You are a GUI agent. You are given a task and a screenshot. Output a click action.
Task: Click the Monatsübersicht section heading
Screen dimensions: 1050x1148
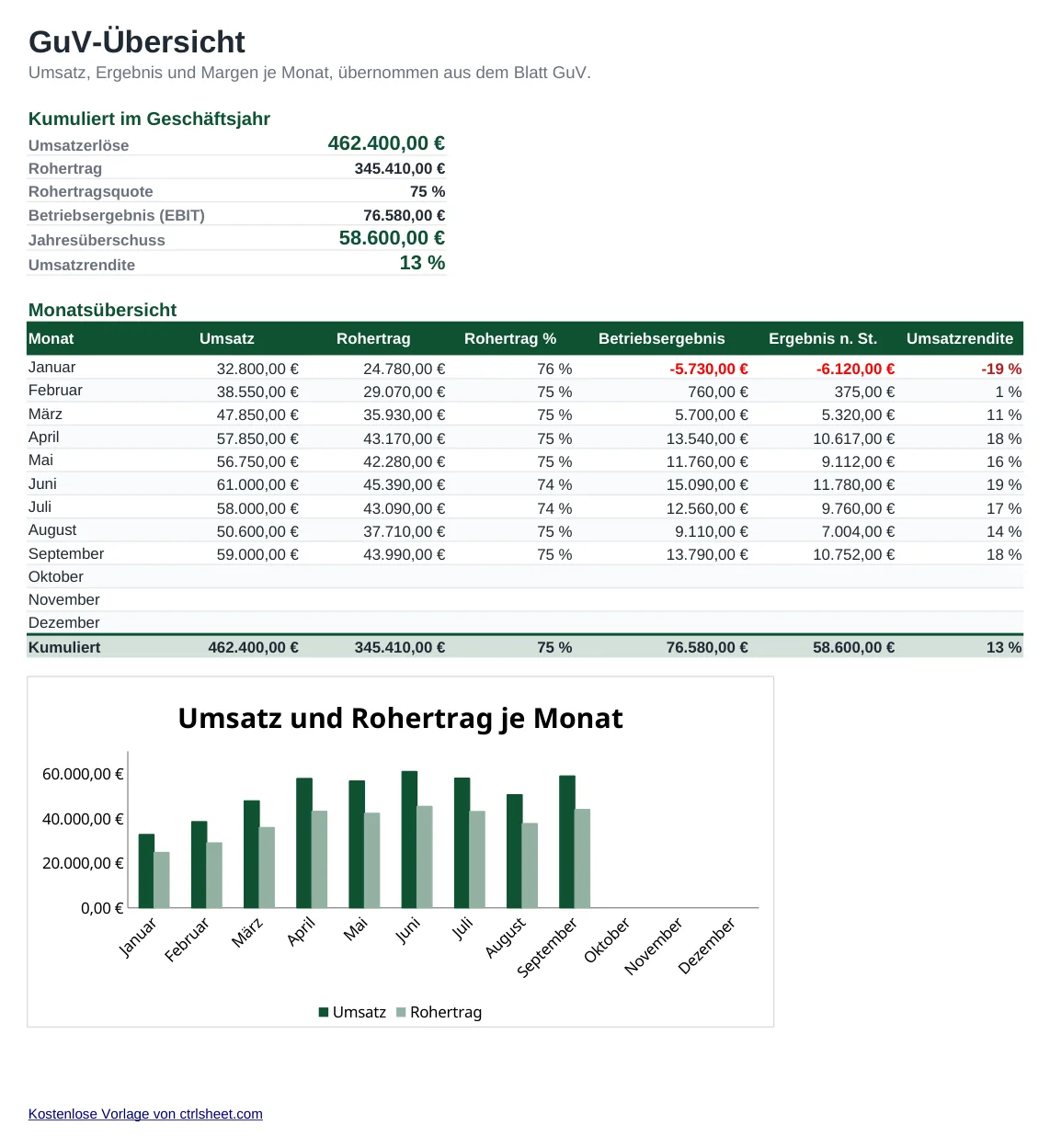click(x=102, y=310)
